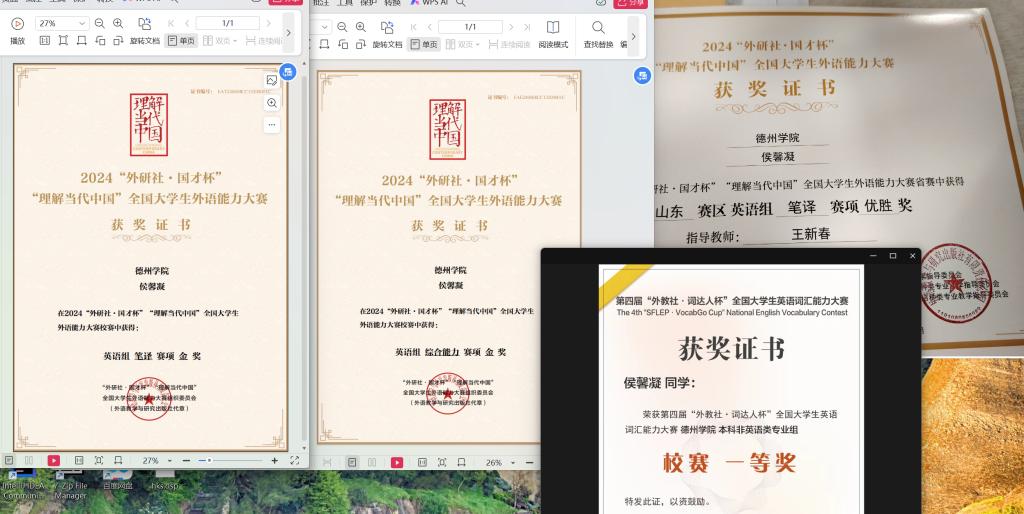Viewport: 1024px width, 514px height.
Task: Click rotate document icon above 旋转文档 in left window
Action: point(144,24)
